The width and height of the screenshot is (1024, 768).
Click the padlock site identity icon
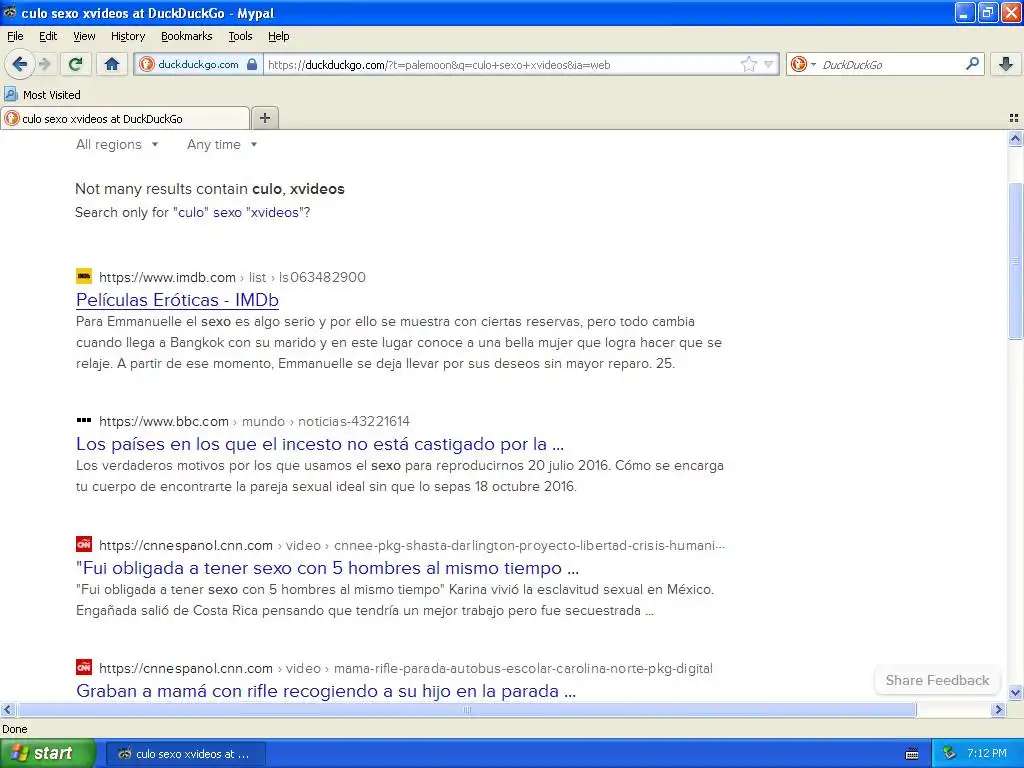252,65
